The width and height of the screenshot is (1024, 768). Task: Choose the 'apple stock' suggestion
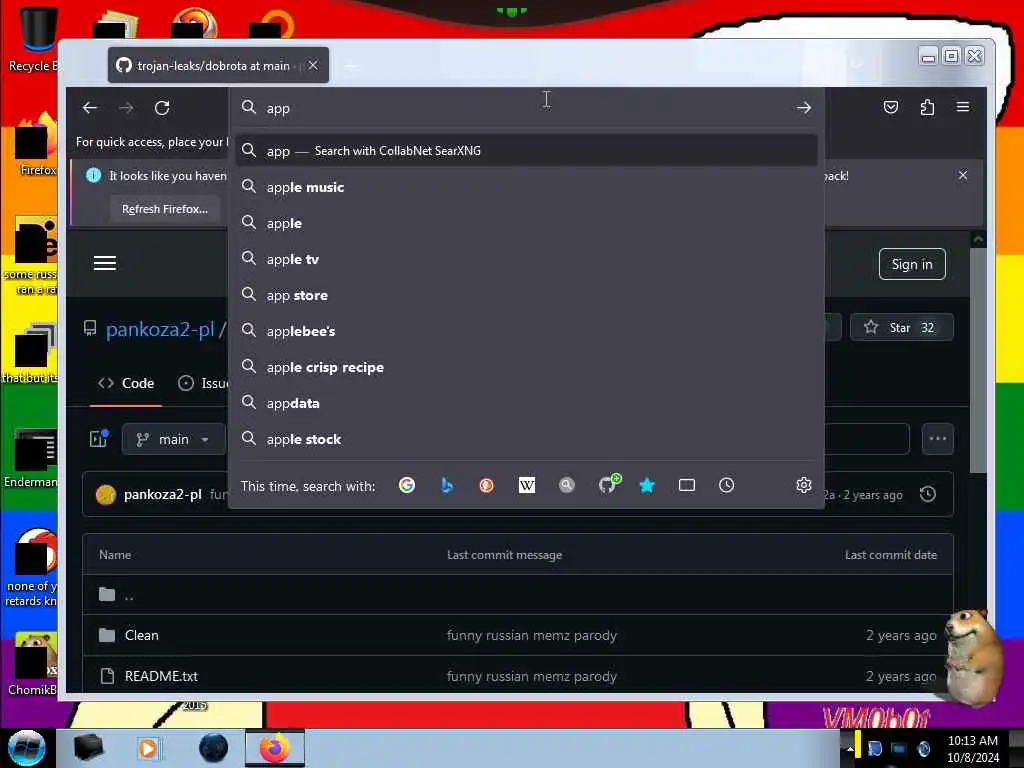click(x=526, y=439)
